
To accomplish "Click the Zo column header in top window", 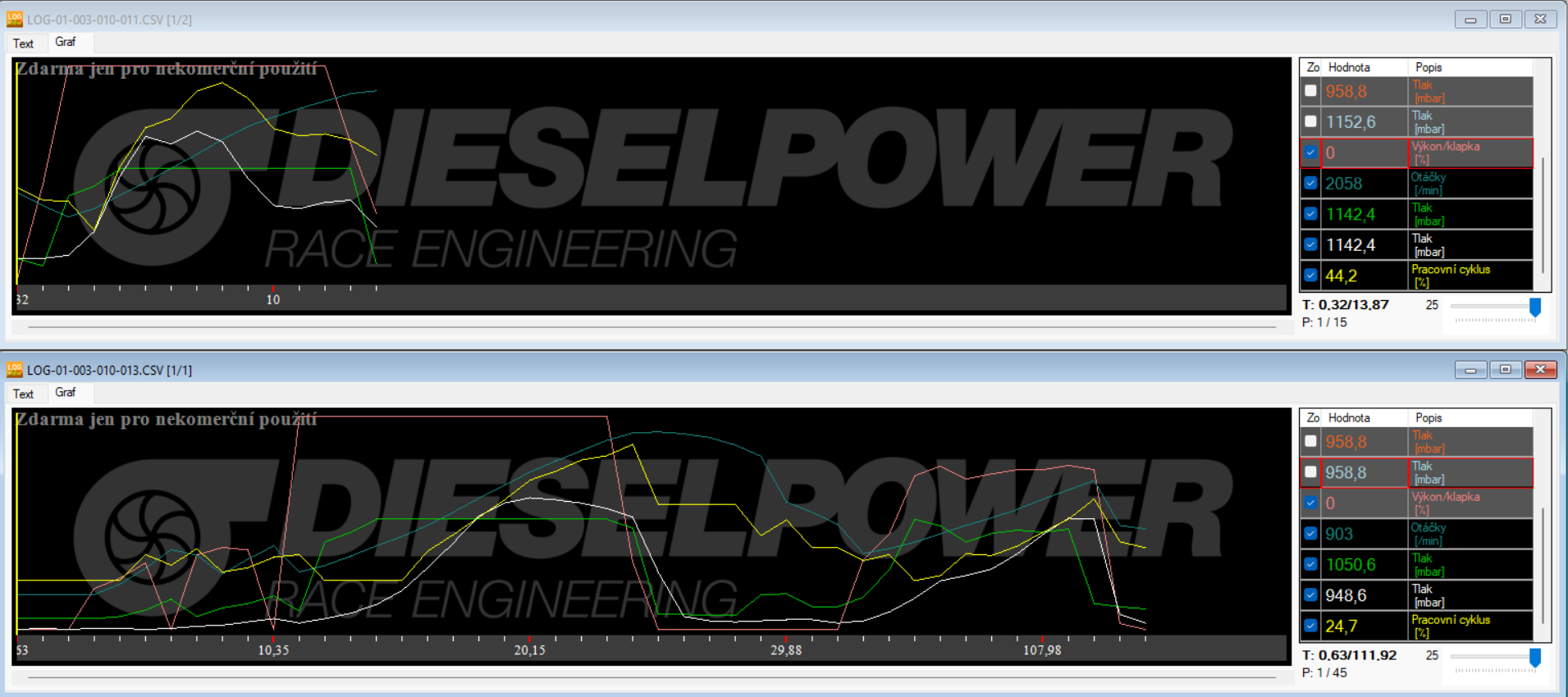I will click(x=1313, y=67).
